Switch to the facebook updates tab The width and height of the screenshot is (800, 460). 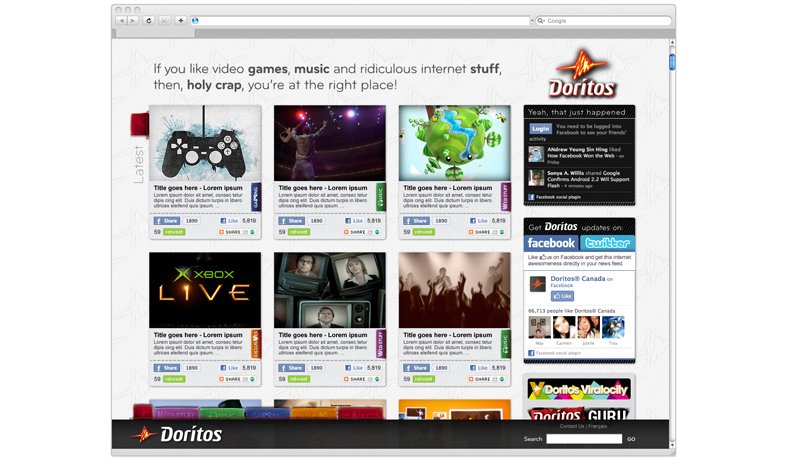551,243
